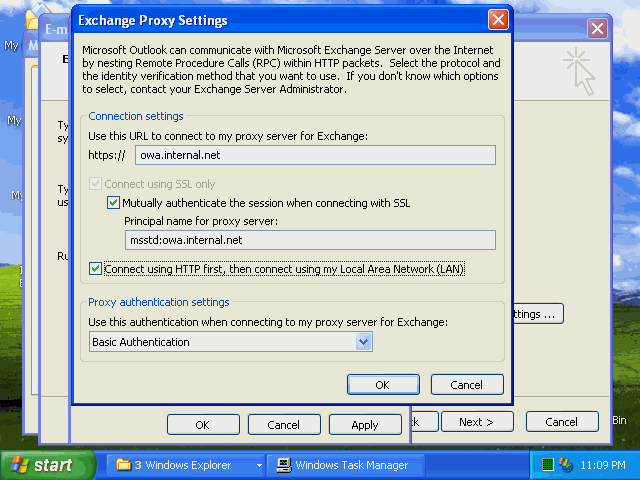This screenshot has width=640, height=480.
Task: Apply changes in the underlying properties dialog
Action: coord(365,424)
